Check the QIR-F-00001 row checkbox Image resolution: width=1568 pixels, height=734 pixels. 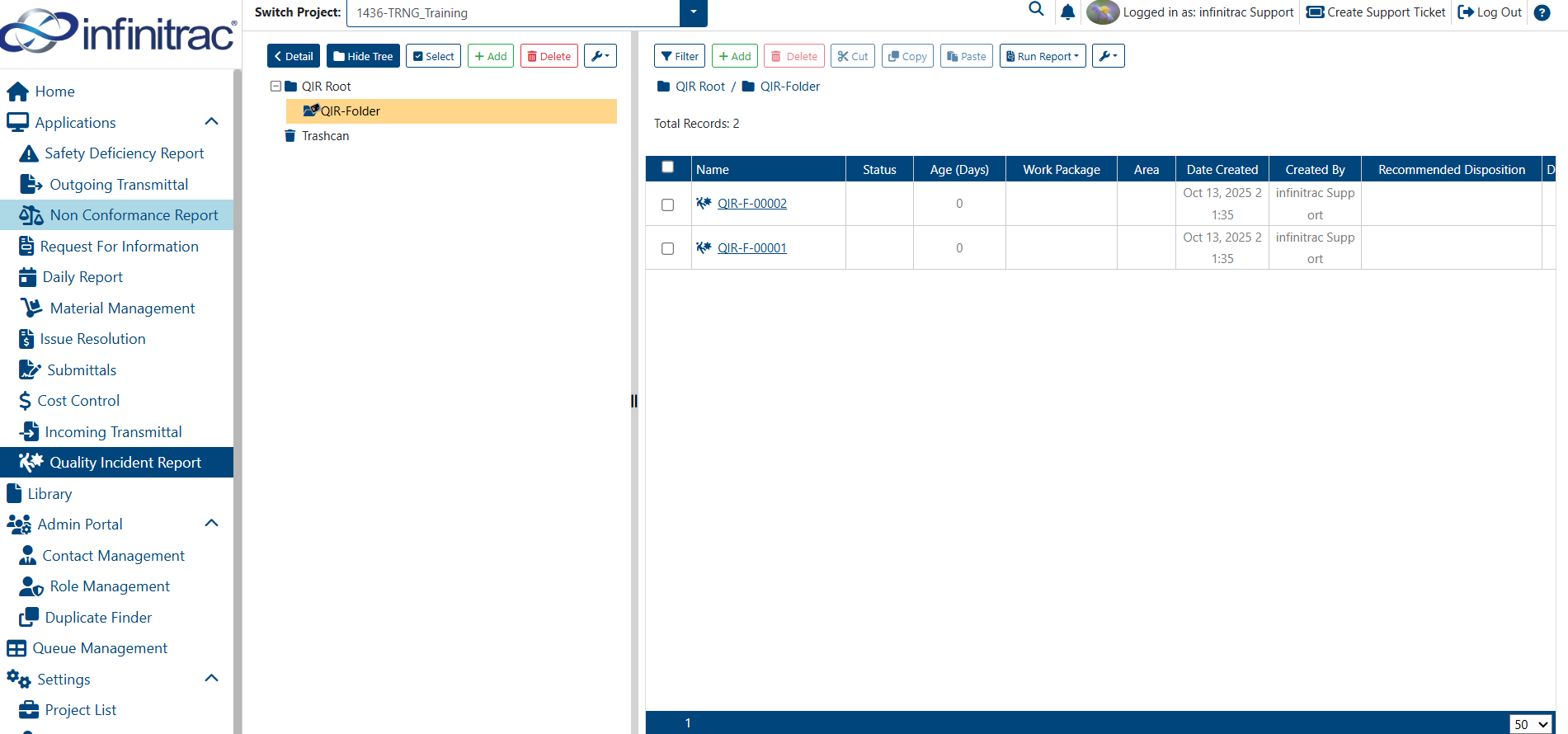(668, 248)
